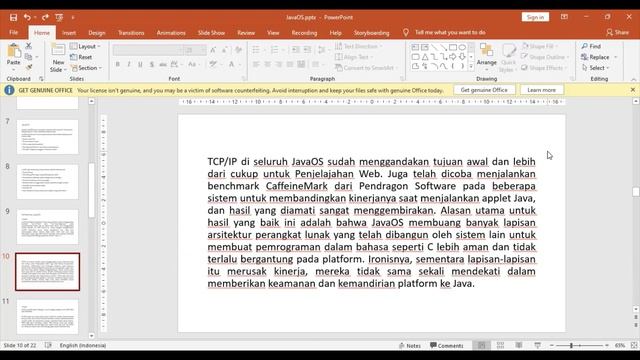Click Get genuine Office button
Image resolution: width=640 pixels, height=360 pixels.
coord(484,90)
